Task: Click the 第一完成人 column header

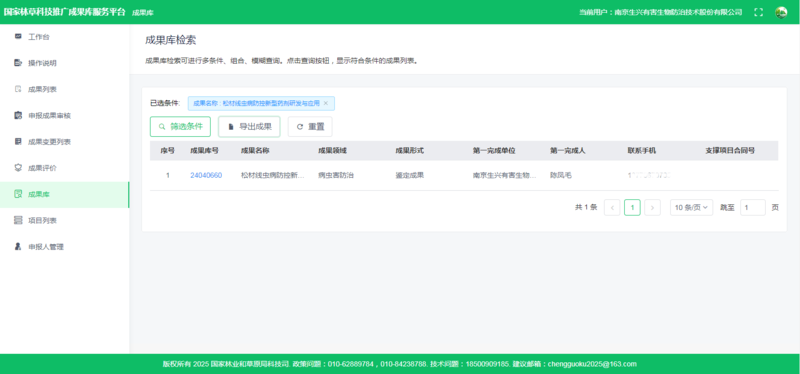Action: [568, 151]
